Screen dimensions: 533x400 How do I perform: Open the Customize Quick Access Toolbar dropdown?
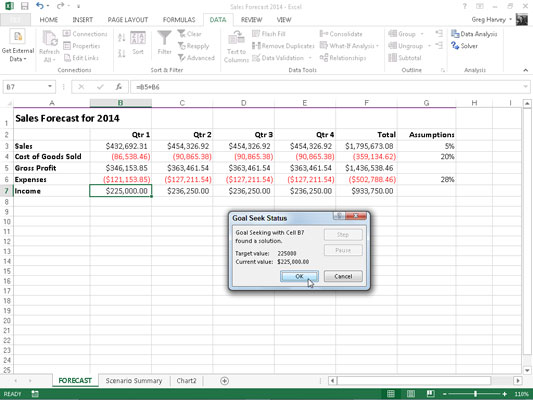(78, 6)
